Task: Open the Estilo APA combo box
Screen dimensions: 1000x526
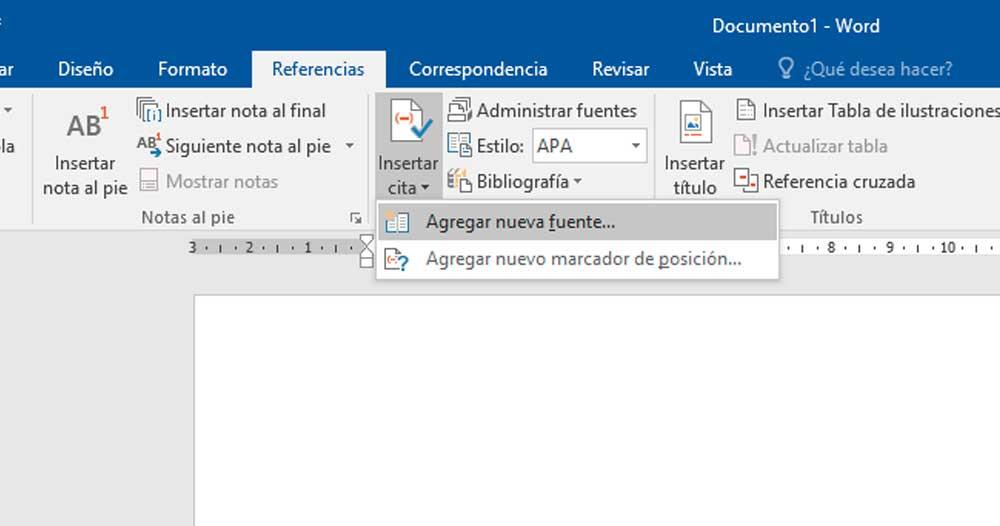Action: 589,145
